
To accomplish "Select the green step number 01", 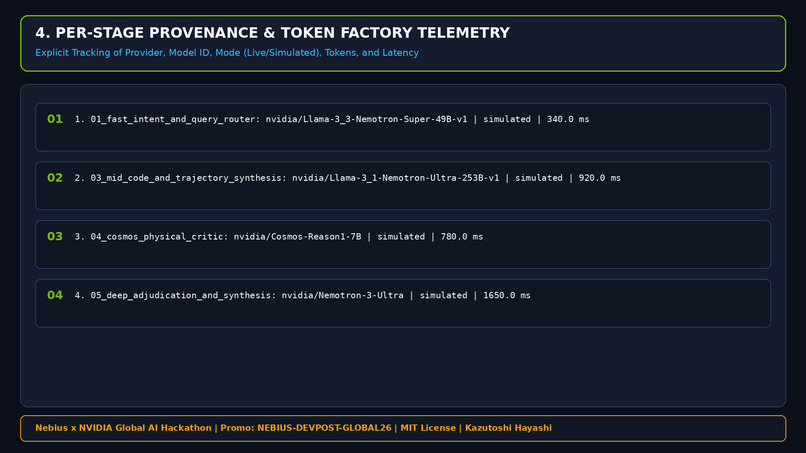I will pos(55,119).
